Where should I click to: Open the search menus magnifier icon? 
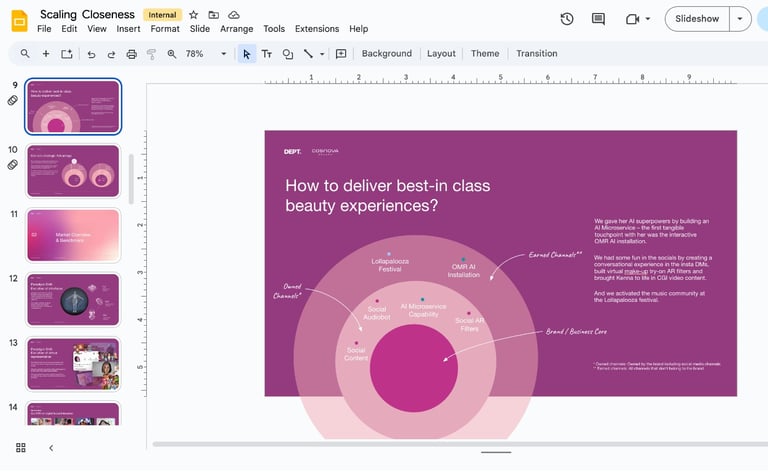(24, 53)
